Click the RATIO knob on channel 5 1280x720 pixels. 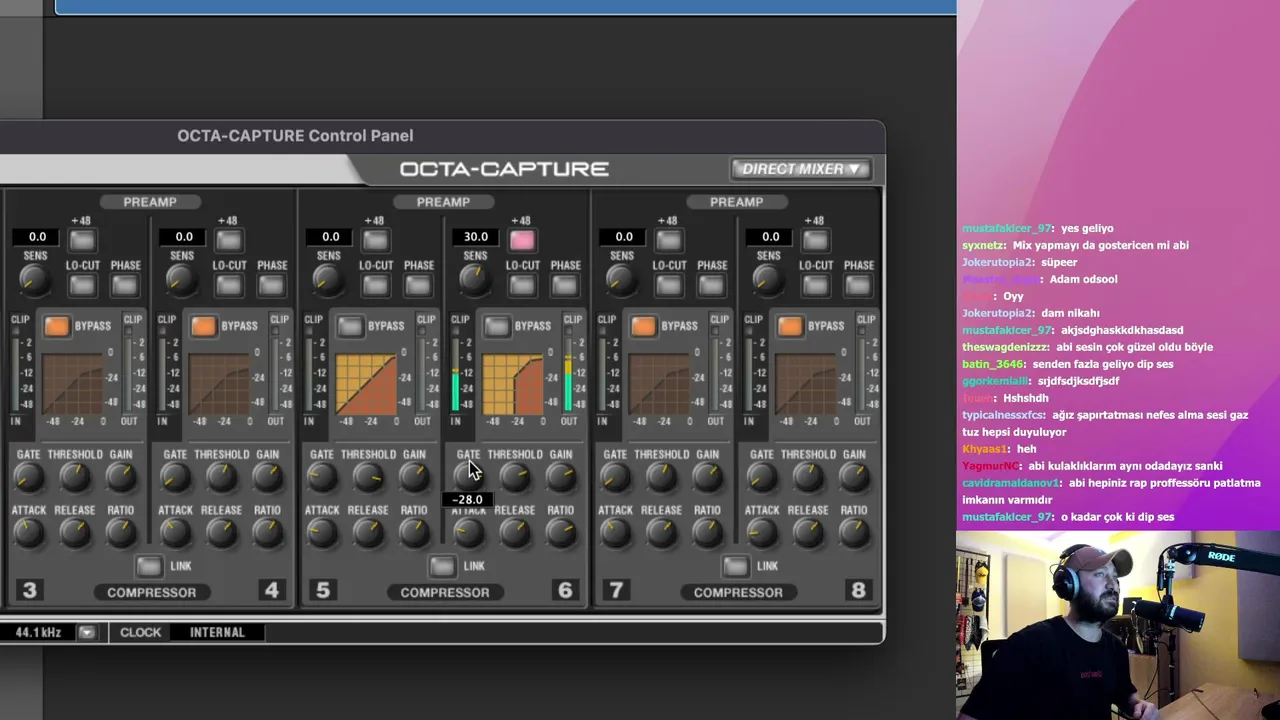tap(414, 533)
